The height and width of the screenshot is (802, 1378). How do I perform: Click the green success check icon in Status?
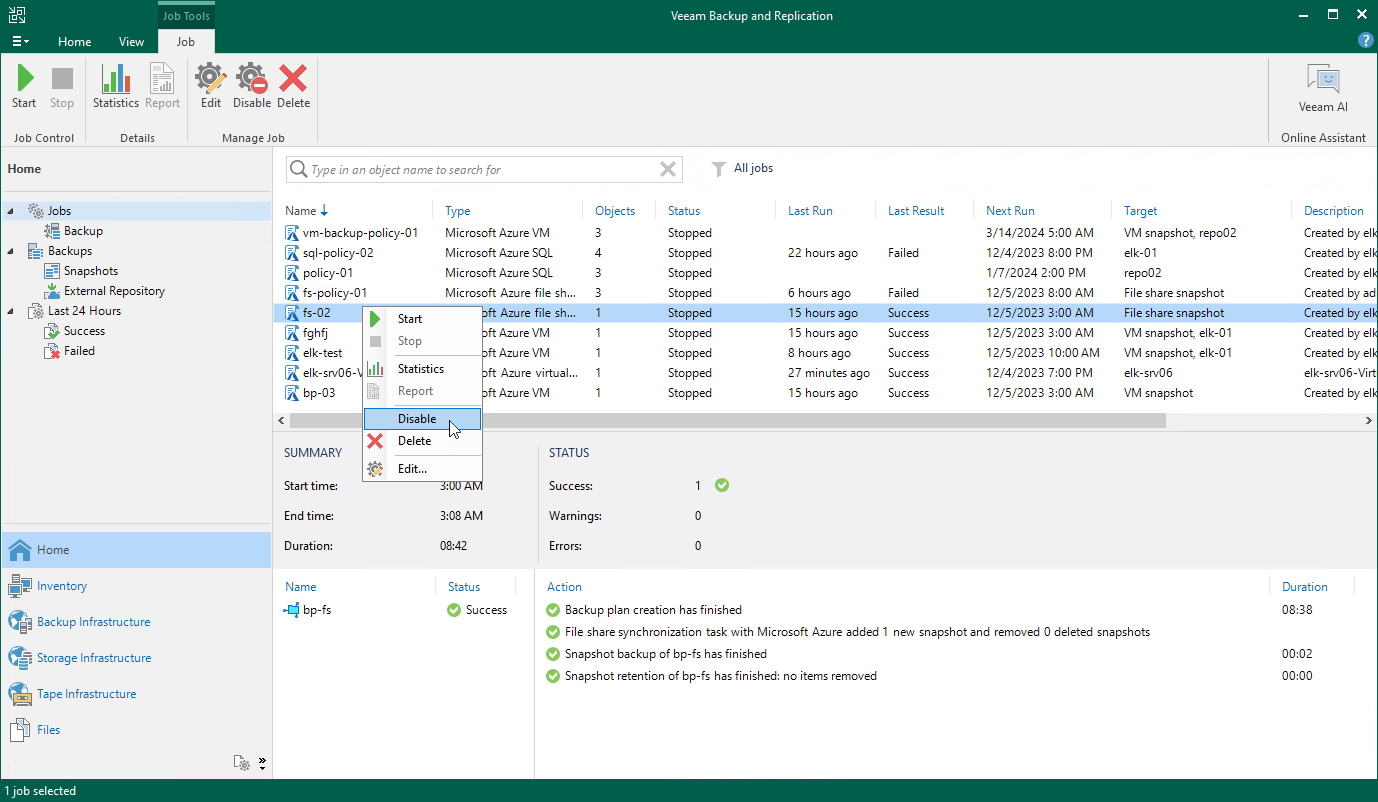pyautogui.click(x=722, y=486)
